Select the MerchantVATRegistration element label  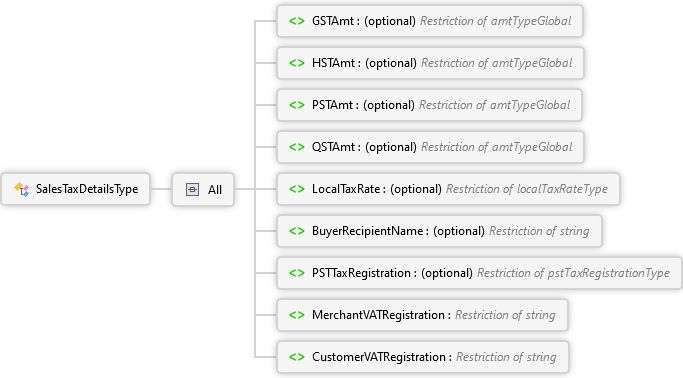point(378,315)
